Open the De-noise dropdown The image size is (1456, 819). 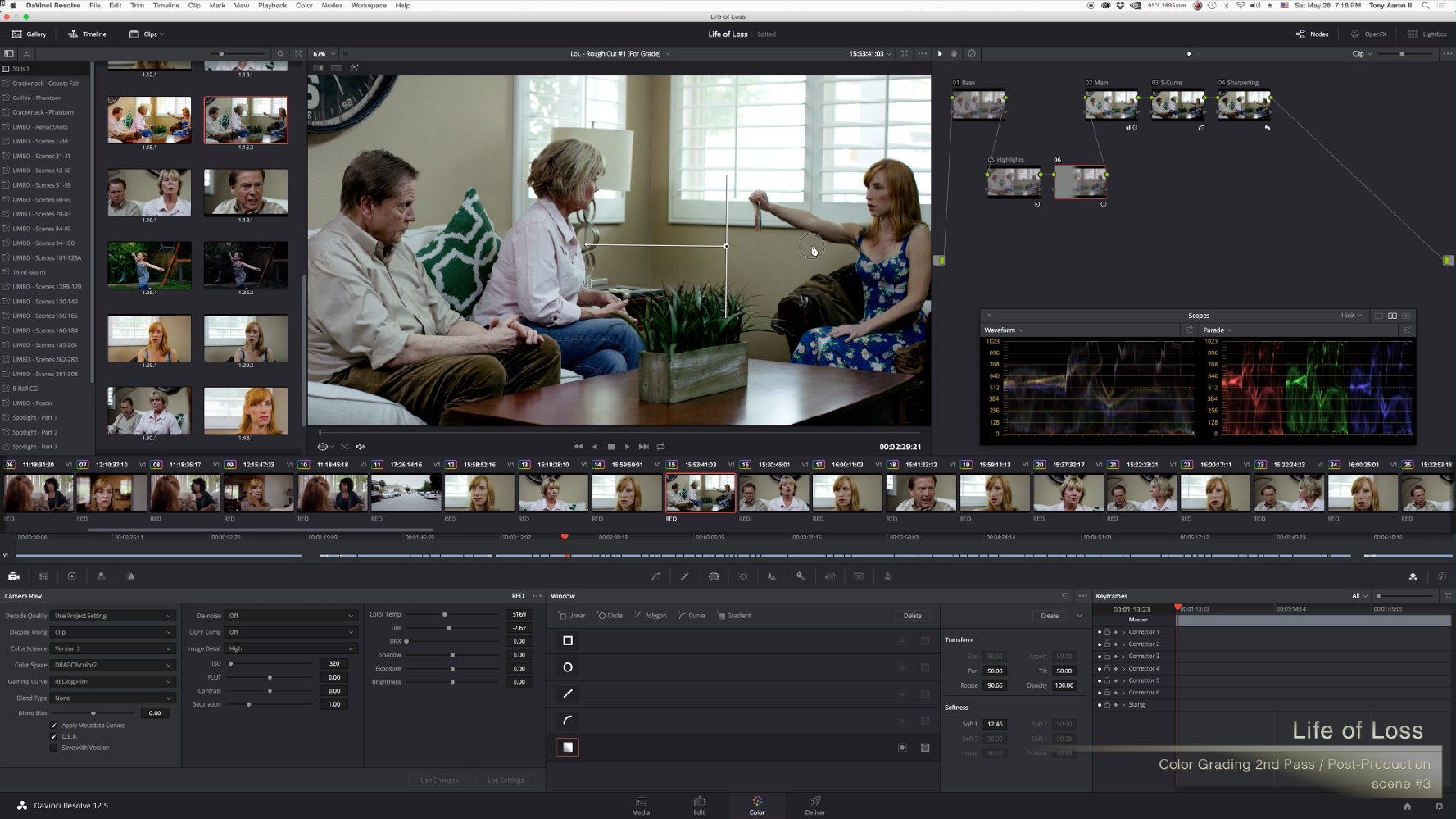click(x=291, y=616)
